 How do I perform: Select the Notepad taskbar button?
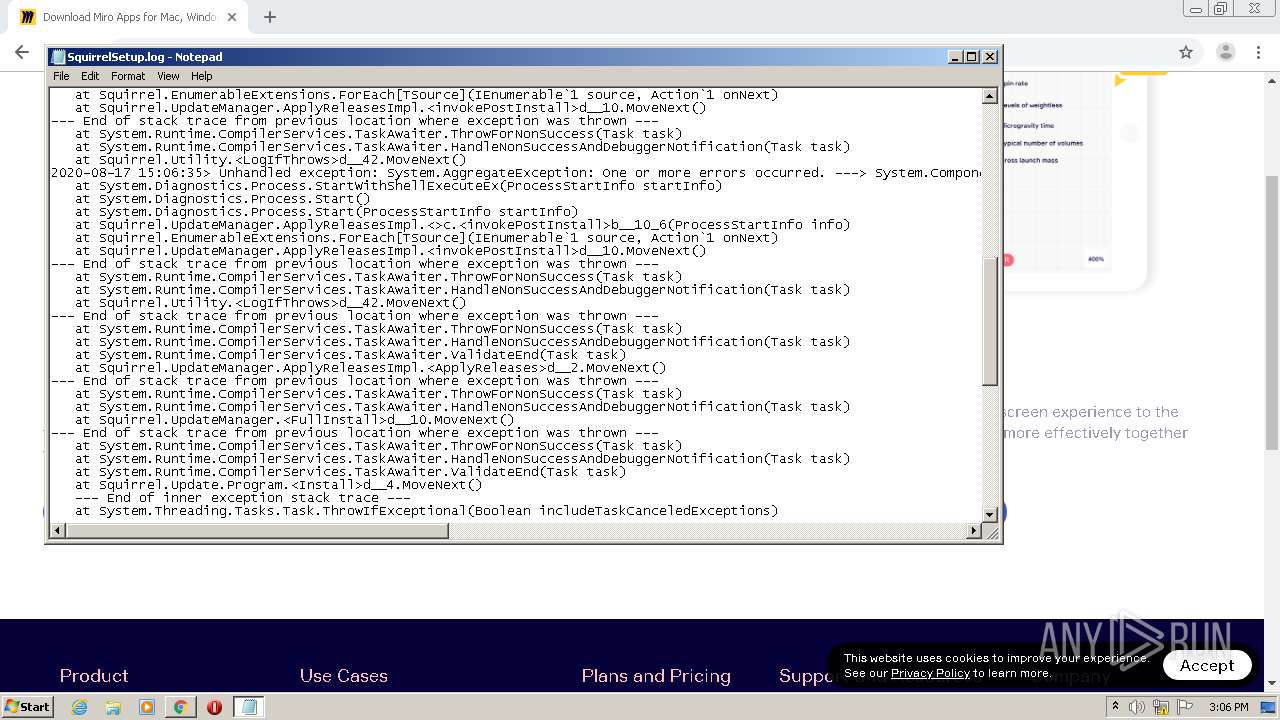tap(249, 707)
